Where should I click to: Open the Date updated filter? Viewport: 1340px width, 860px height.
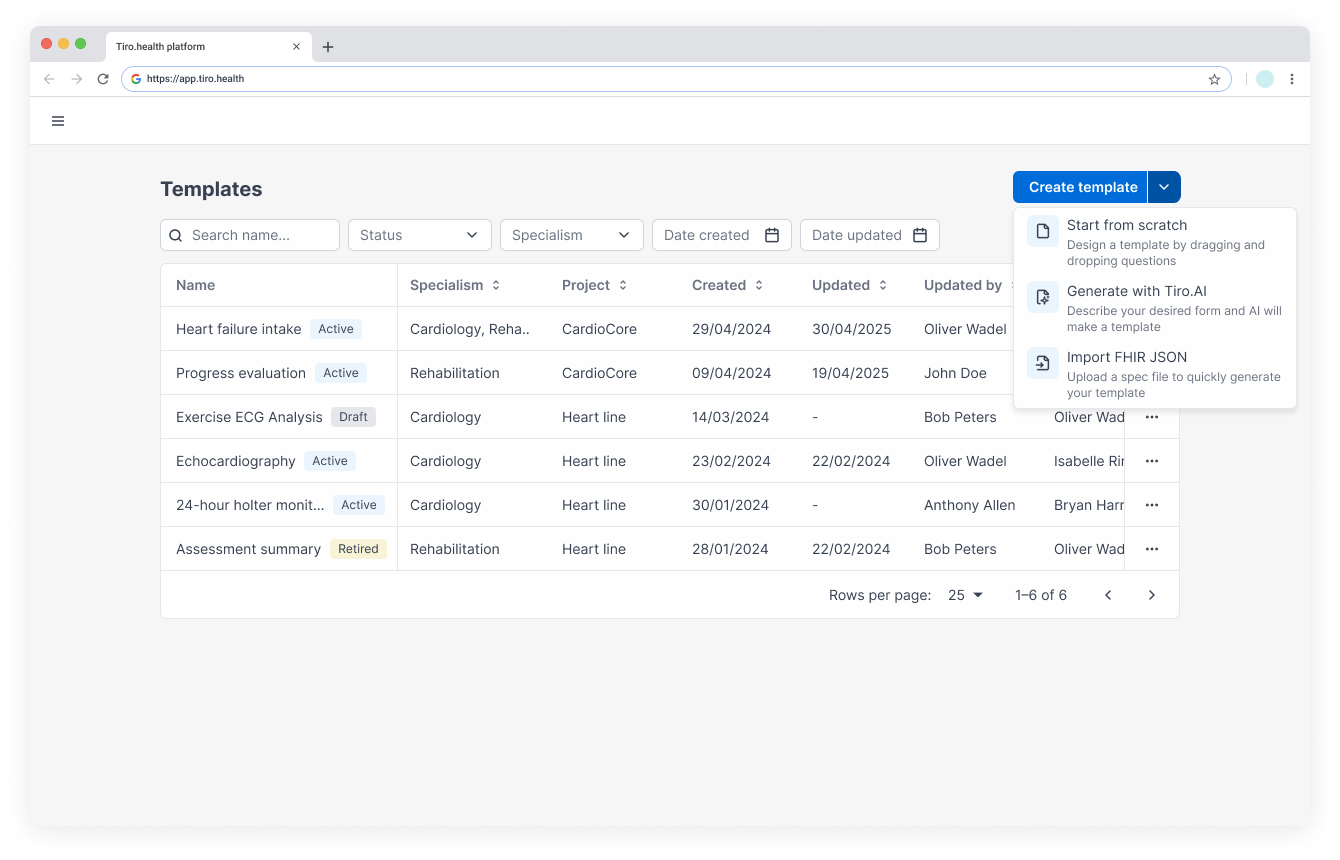coord(870,235)
